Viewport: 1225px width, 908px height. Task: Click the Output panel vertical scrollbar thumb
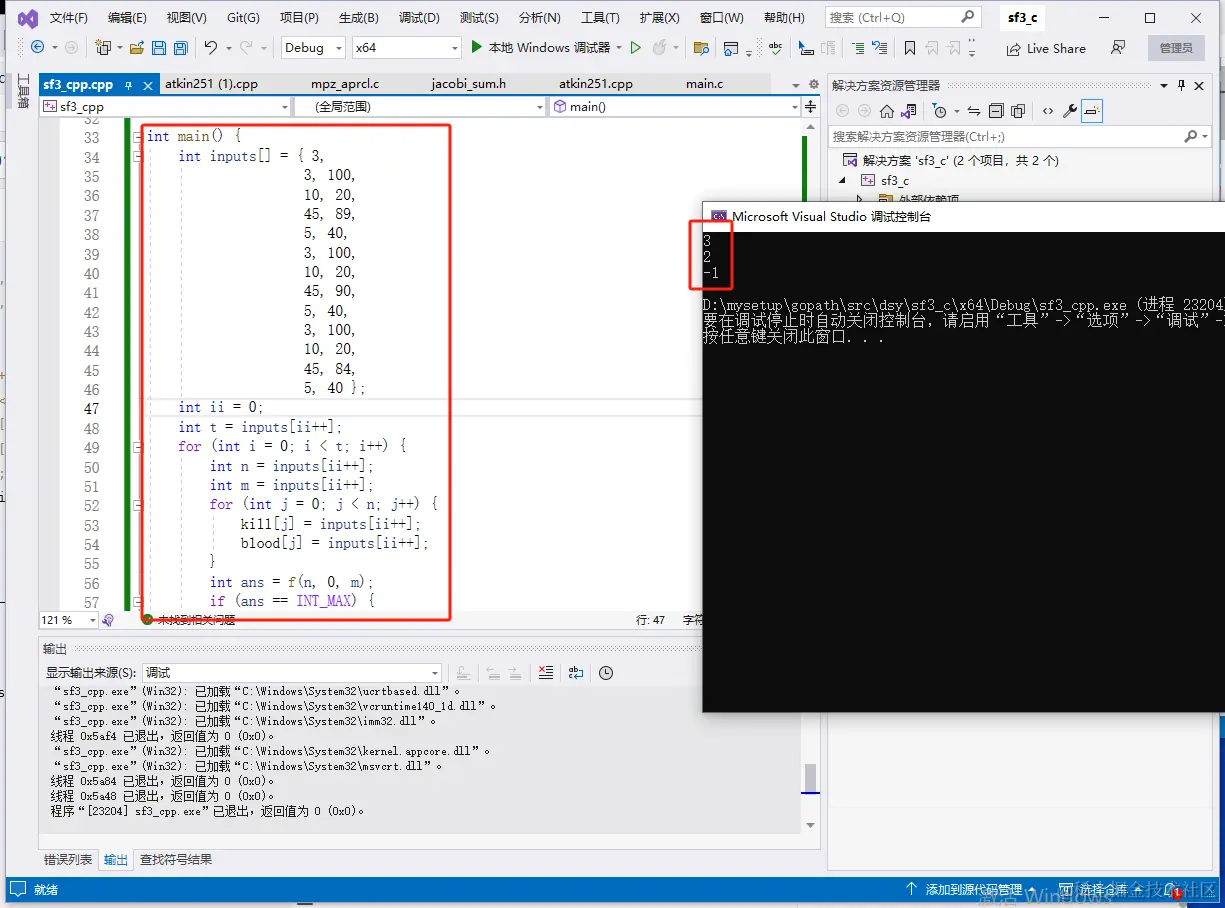point(810,777)
